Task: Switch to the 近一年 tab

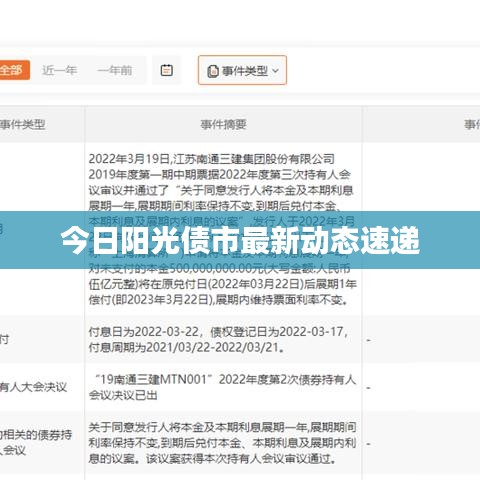Action: 60,70
